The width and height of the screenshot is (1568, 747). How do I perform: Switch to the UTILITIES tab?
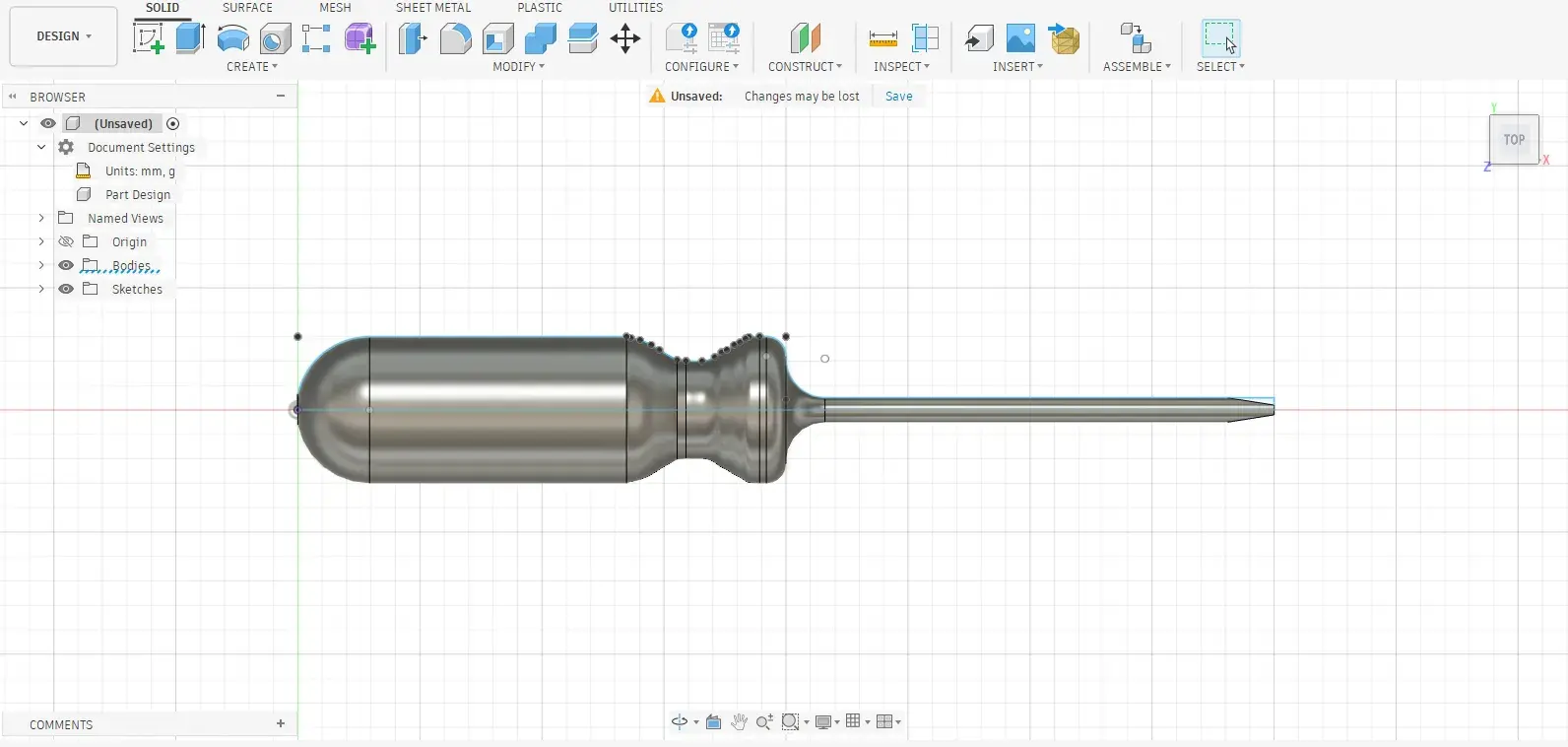pos(635,7)
